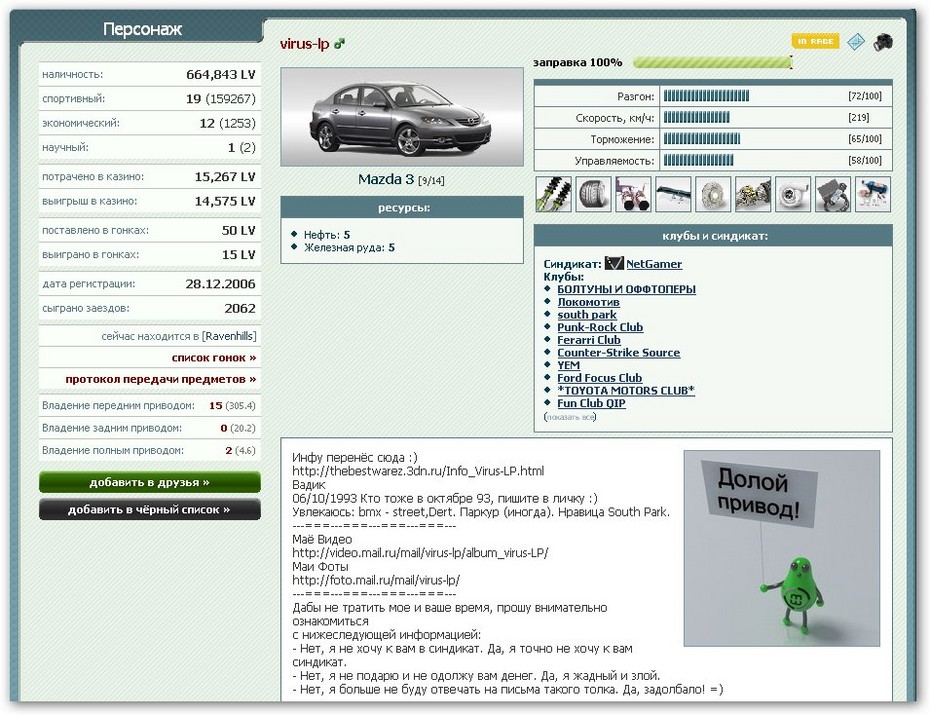Open the 'БОЛТУНЫ И ОФФТОПЕРЫ' club link
Image resolution: width=930 pixels, height=715 pixels.
[x=626, y=289]
